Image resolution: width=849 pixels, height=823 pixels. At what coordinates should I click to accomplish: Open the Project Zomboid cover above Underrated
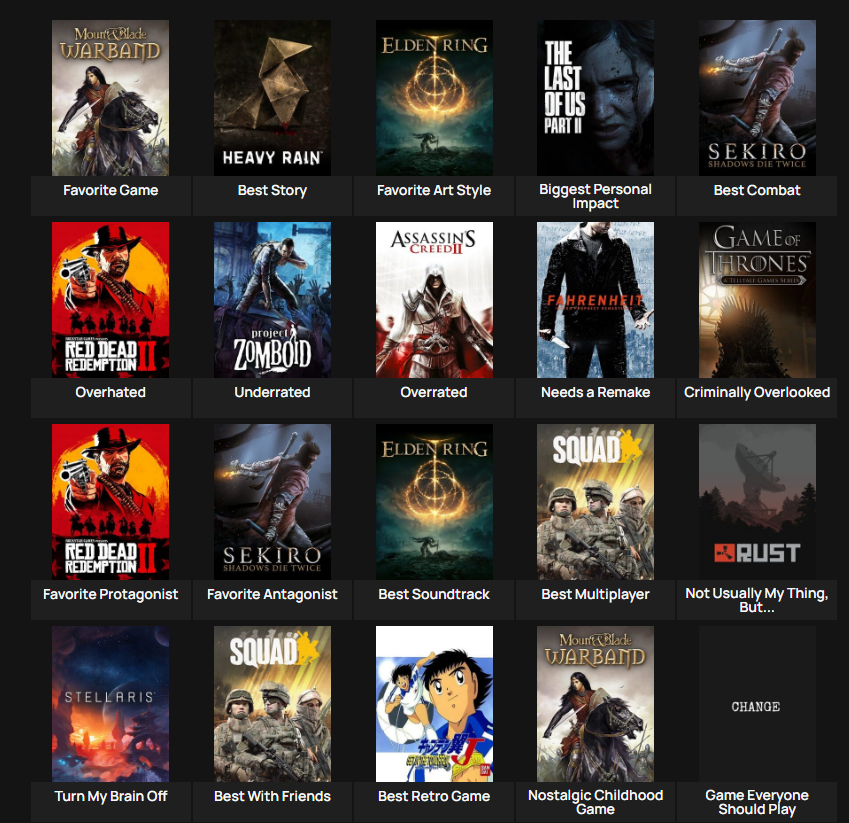click(x=272, y=300)
